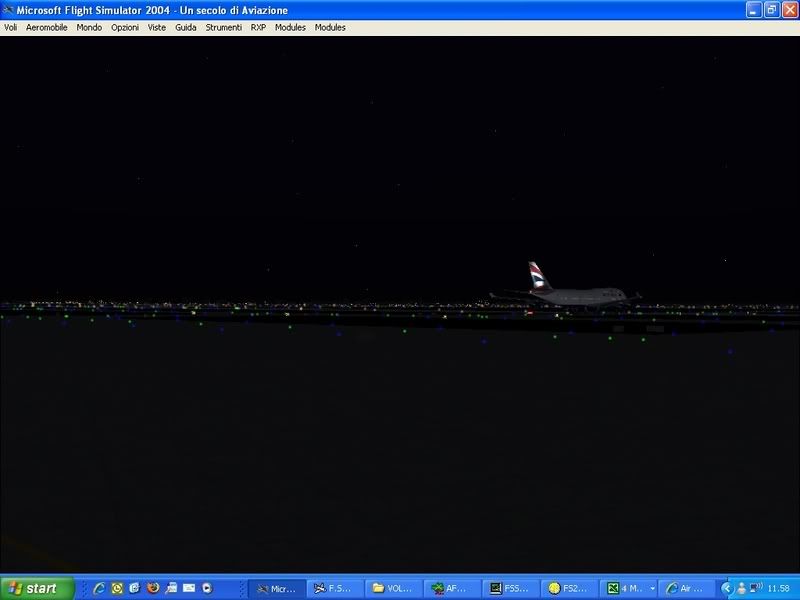Open the RXP menu
The height and width of the screenshot is (600, 800).
(x=258, y=28)
